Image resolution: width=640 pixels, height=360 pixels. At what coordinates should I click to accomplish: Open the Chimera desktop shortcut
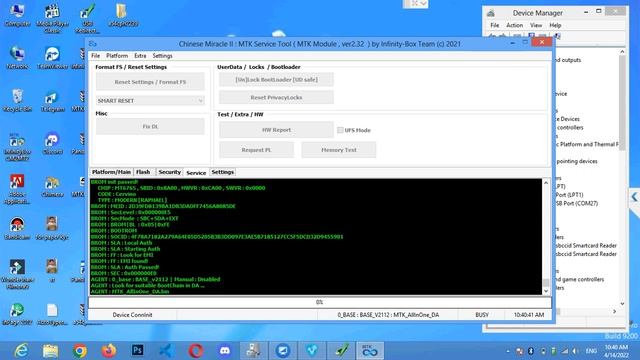(x=52, y=186)
